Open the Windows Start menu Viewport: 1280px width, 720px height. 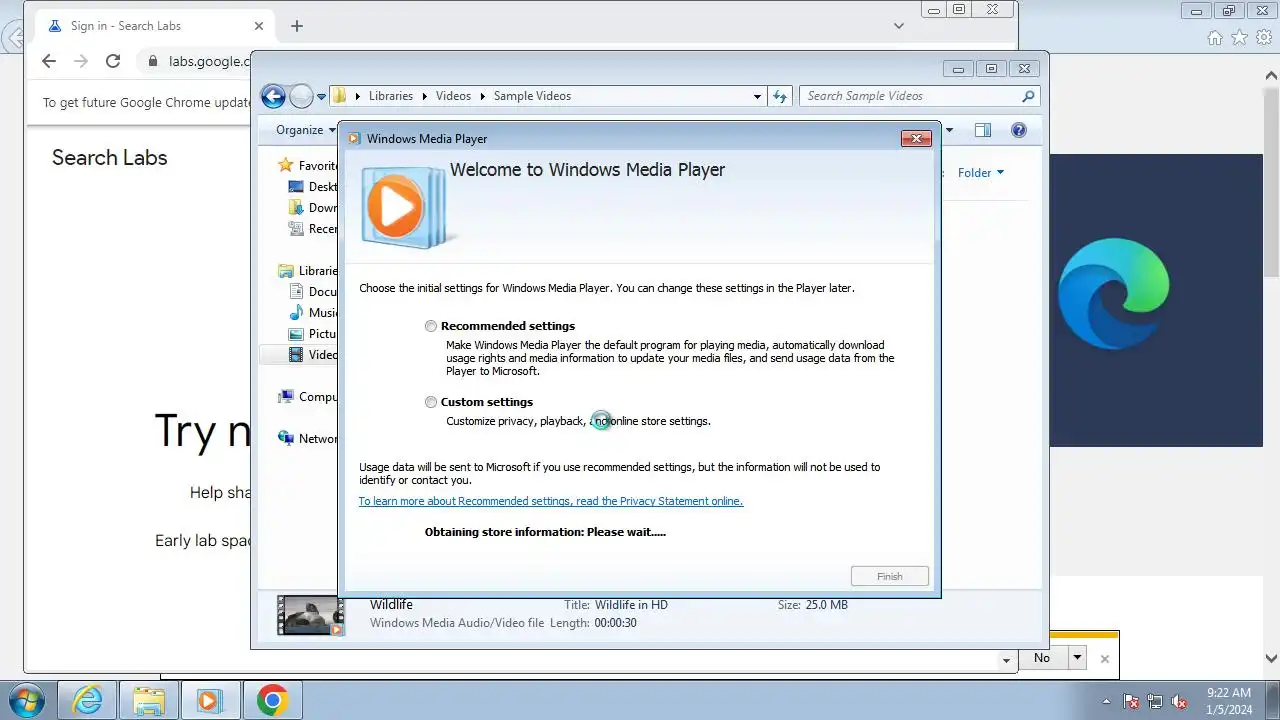click(27, 700)
